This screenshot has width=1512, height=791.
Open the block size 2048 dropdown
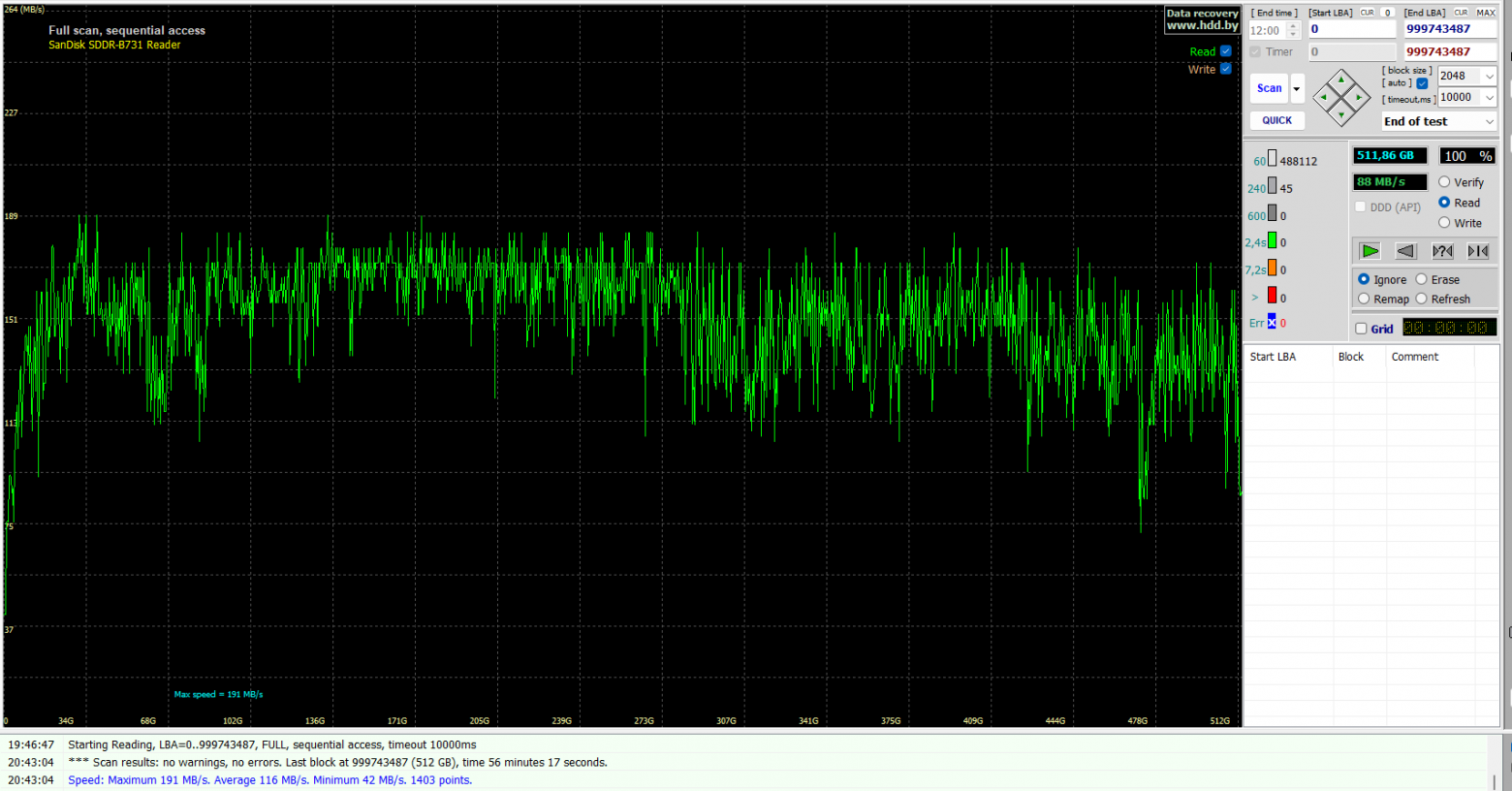click(x=1466, y=76)
